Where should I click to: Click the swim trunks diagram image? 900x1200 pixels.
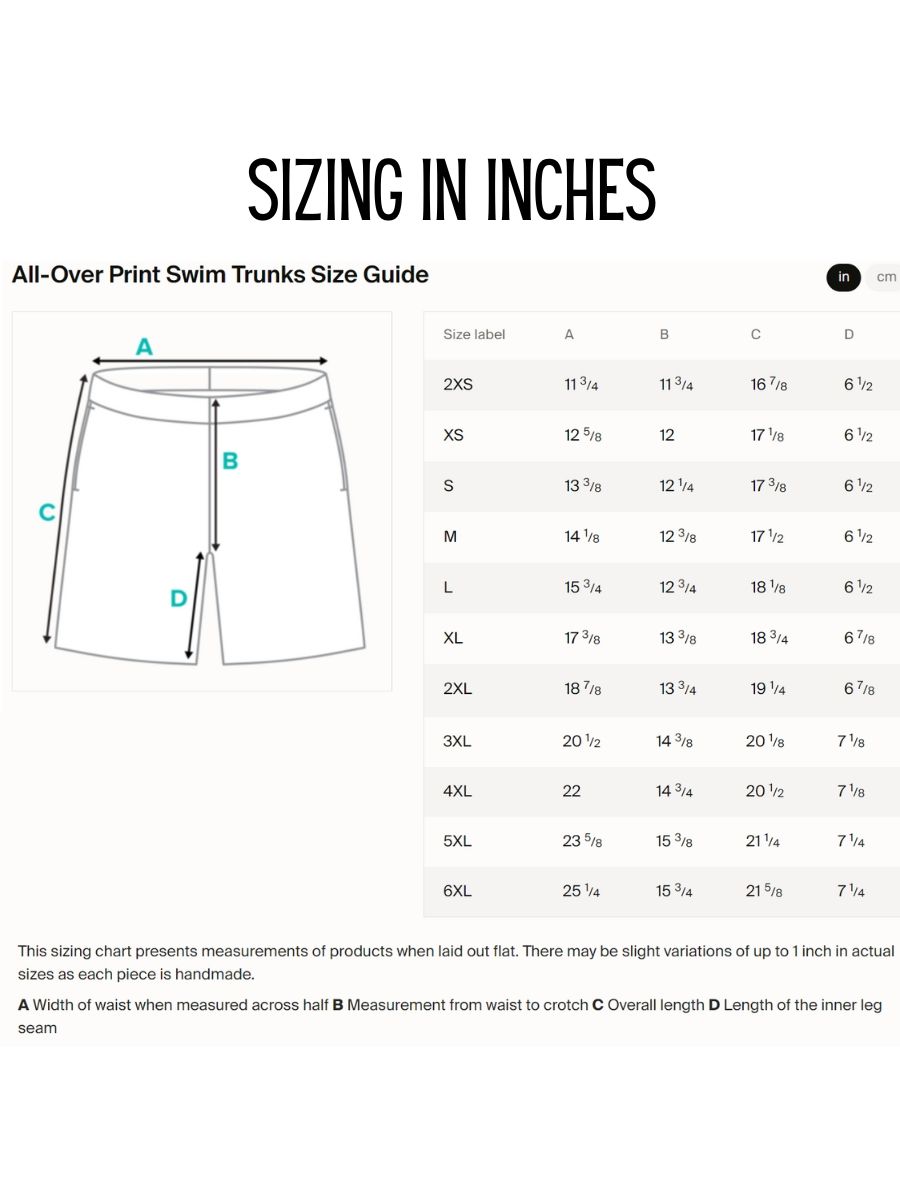tap(202, 501)
